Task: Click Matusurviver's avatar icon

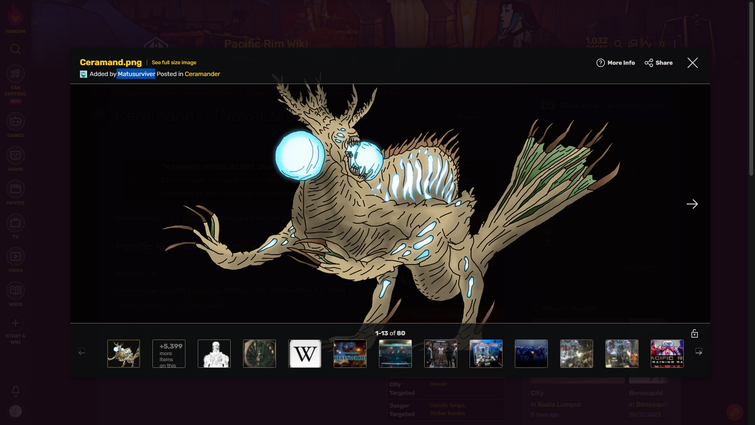Action: pos(83,74)
